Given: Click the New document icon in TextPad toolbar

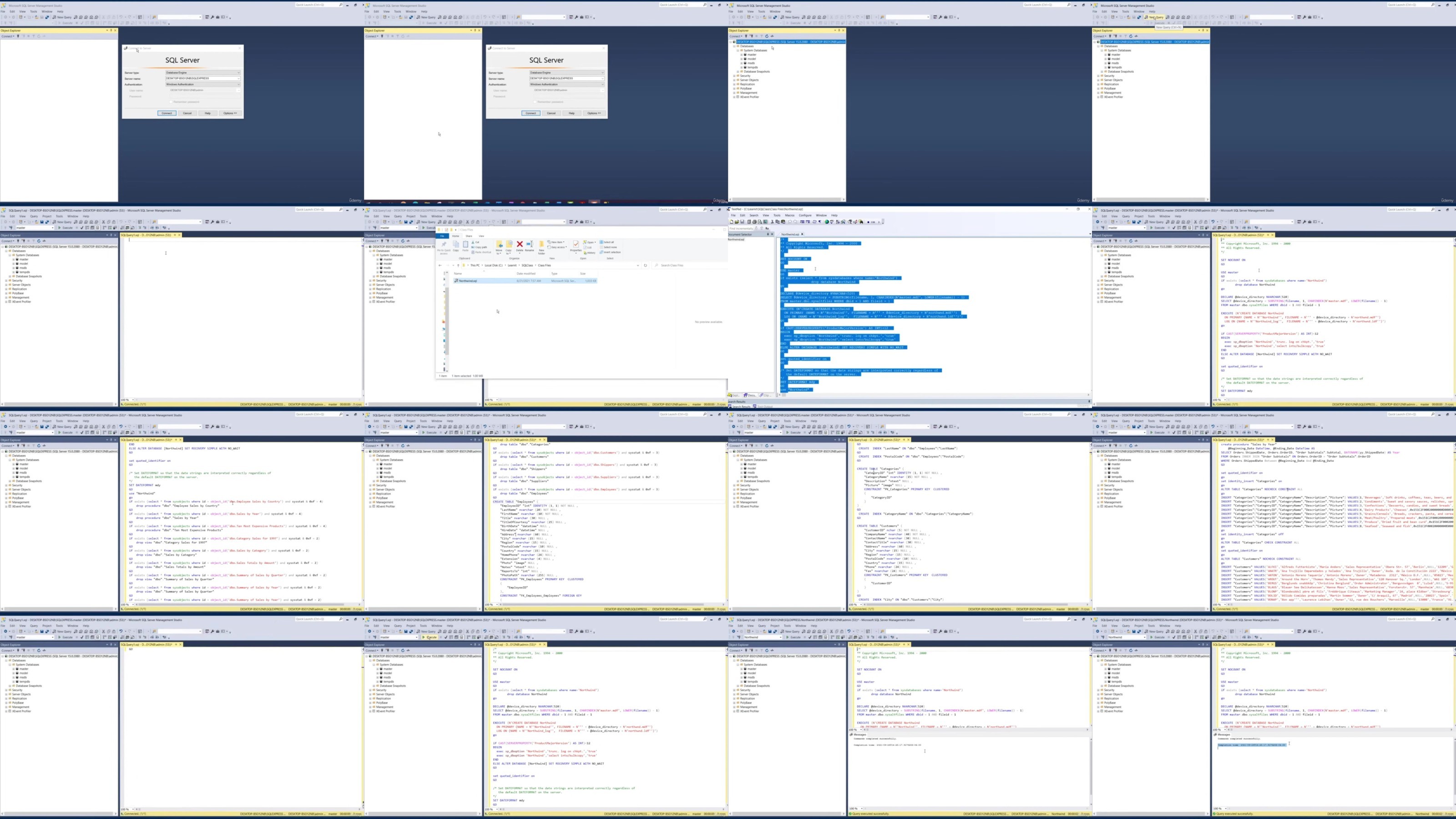Looking at the screenshot, I should [x=732, y=222].
